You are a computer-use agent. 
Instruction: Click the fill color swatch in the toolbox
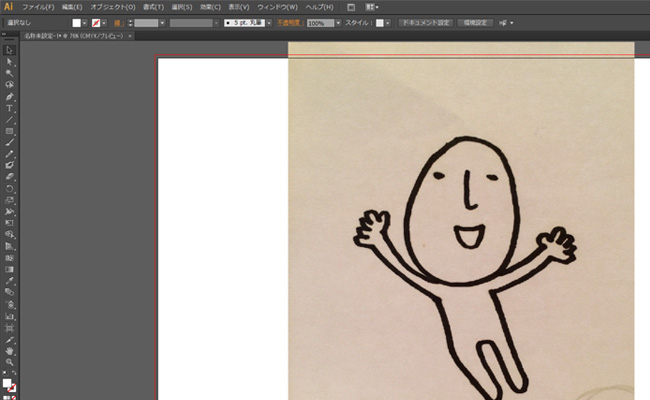[7, 383]
